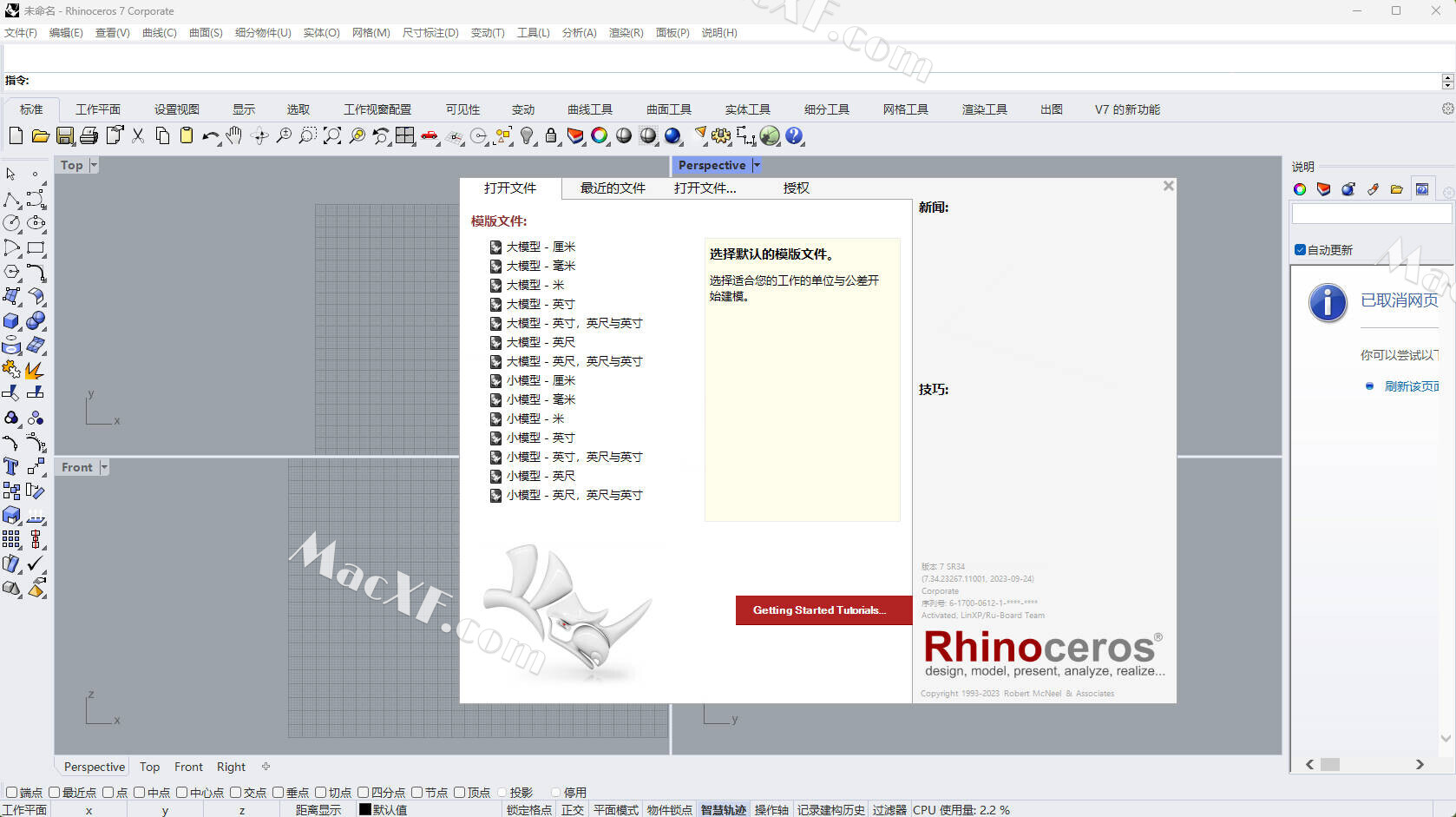
Task: Enable the 四分点 osnap checkbox
Action: [x=364, y=792]
